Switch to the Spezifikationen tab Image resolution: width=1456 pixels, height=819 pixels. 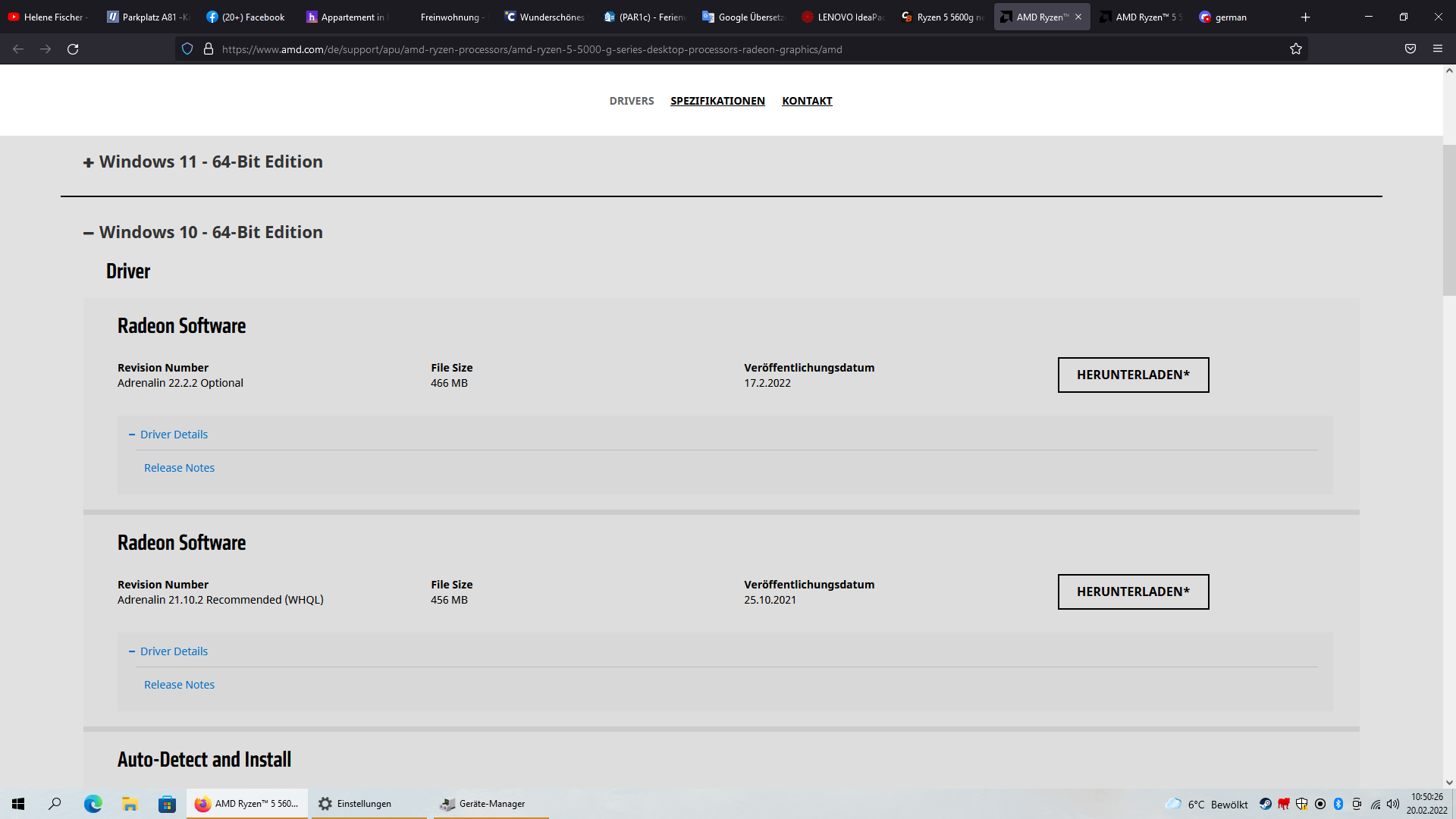717,101
